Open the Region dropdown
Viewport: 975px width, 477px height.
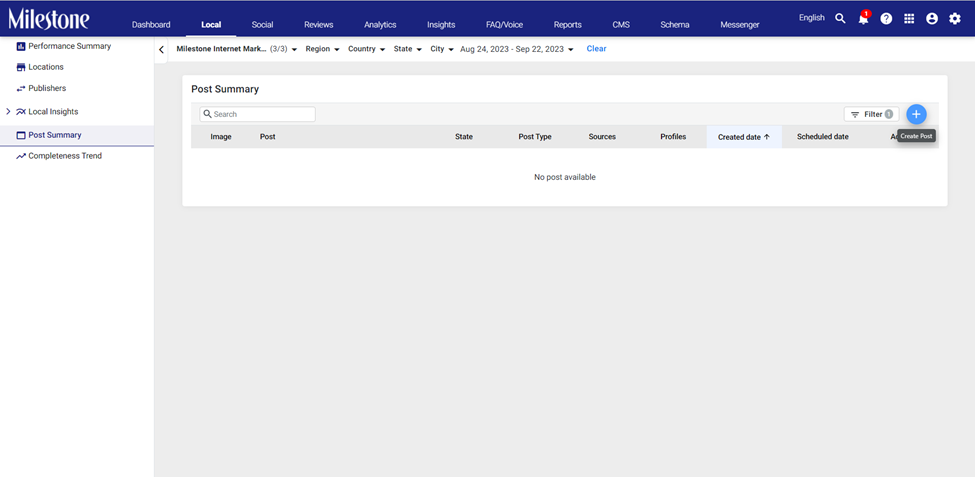[x=322, y=49]
